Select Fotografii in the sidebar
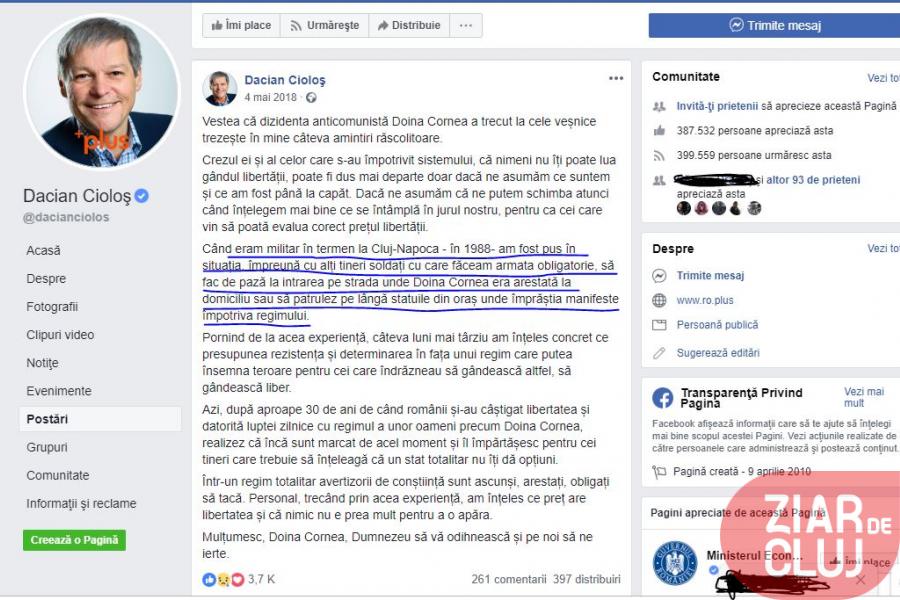Screen dimensions: 900x600 point(52,307)
